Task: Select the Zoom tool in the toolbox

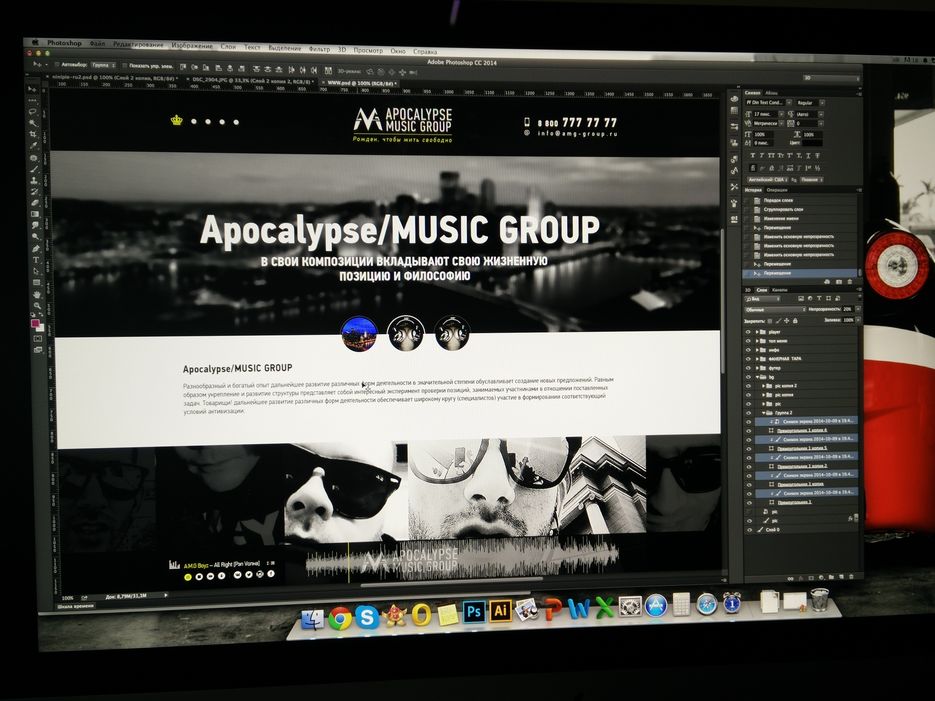Action: 37,306
